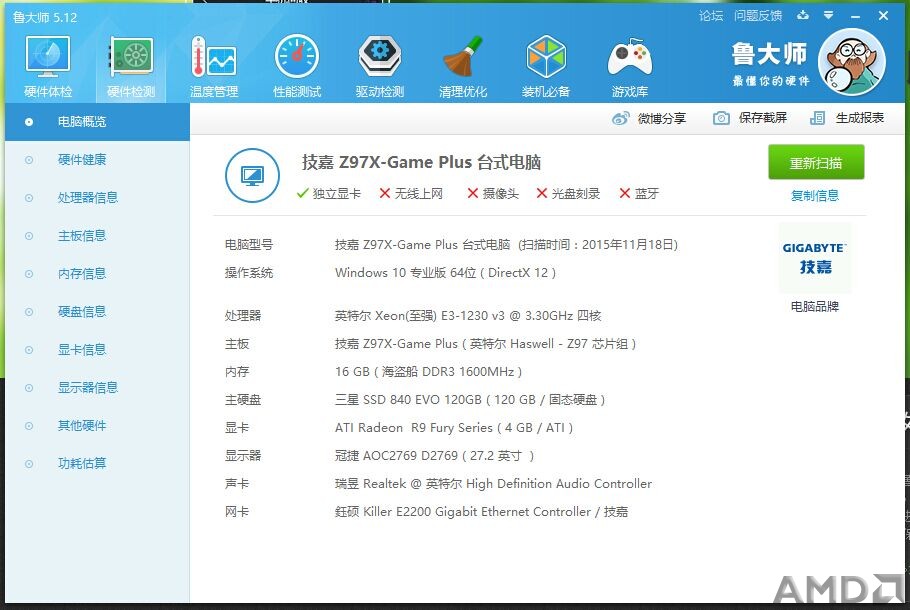Open 清理优化 cleanup broom icon
The width and height of the screenshot is (910, 610).
pos(463,56)
